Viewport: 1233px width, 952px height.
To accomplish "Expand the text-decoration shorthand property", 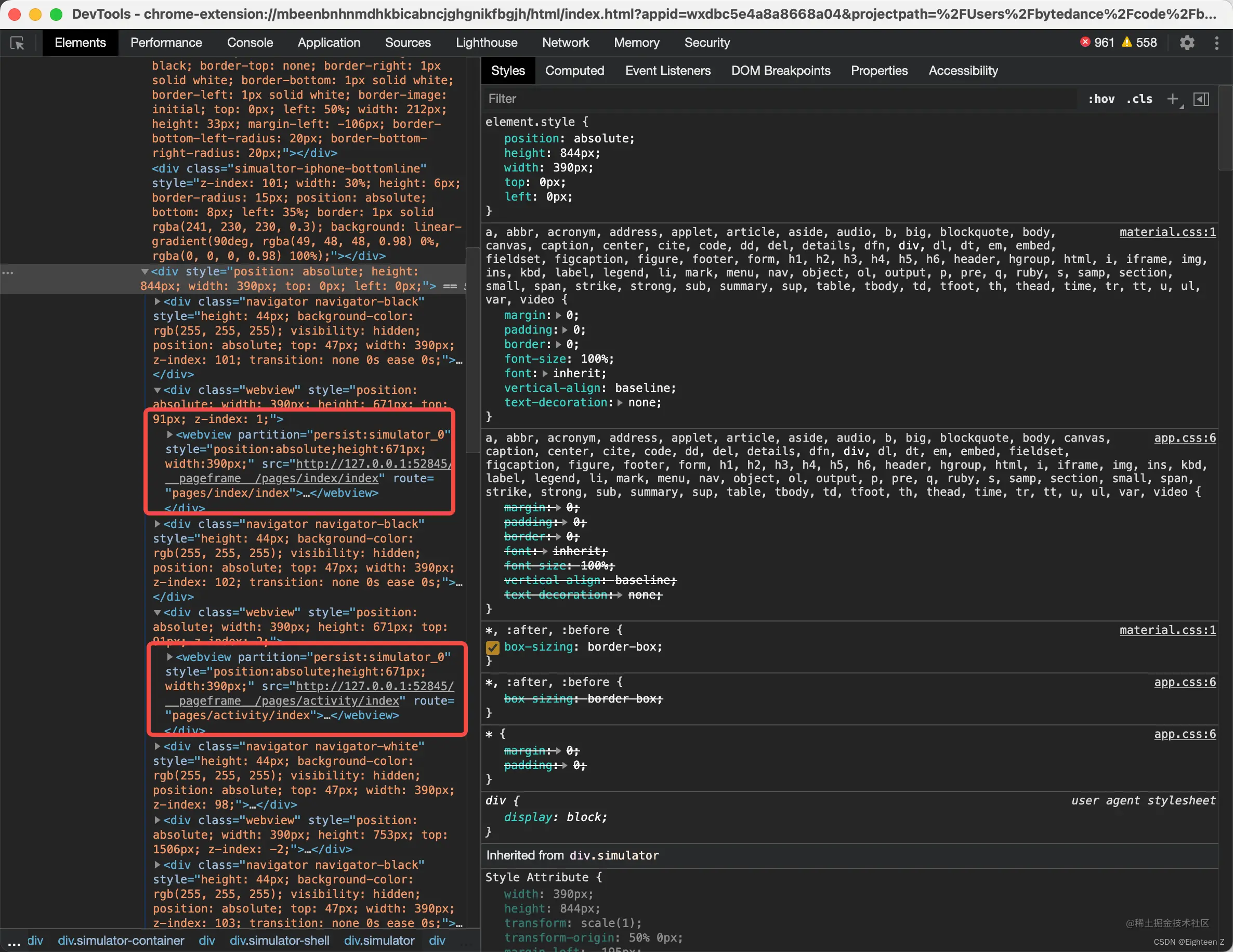I will click(620, 403).
